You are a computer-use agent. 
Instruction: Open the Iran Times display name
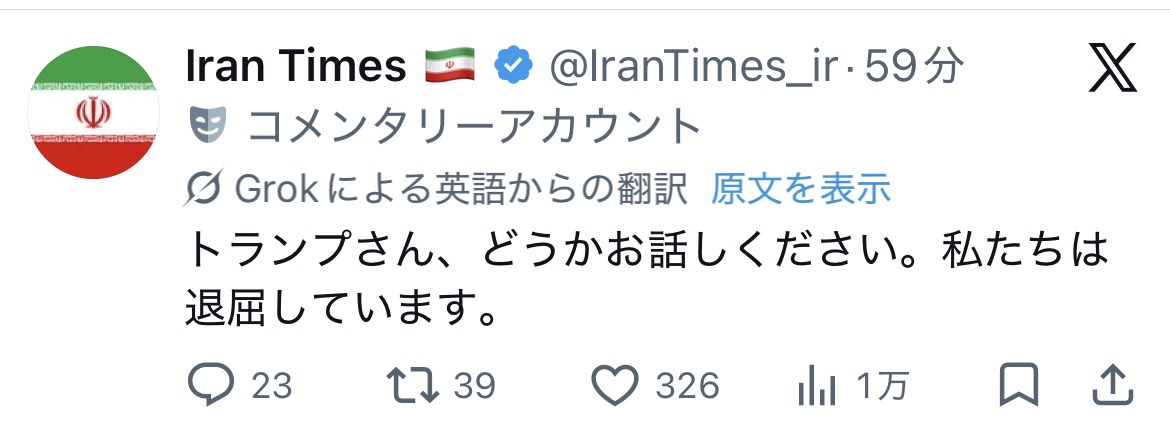click(x=296, y=68)
